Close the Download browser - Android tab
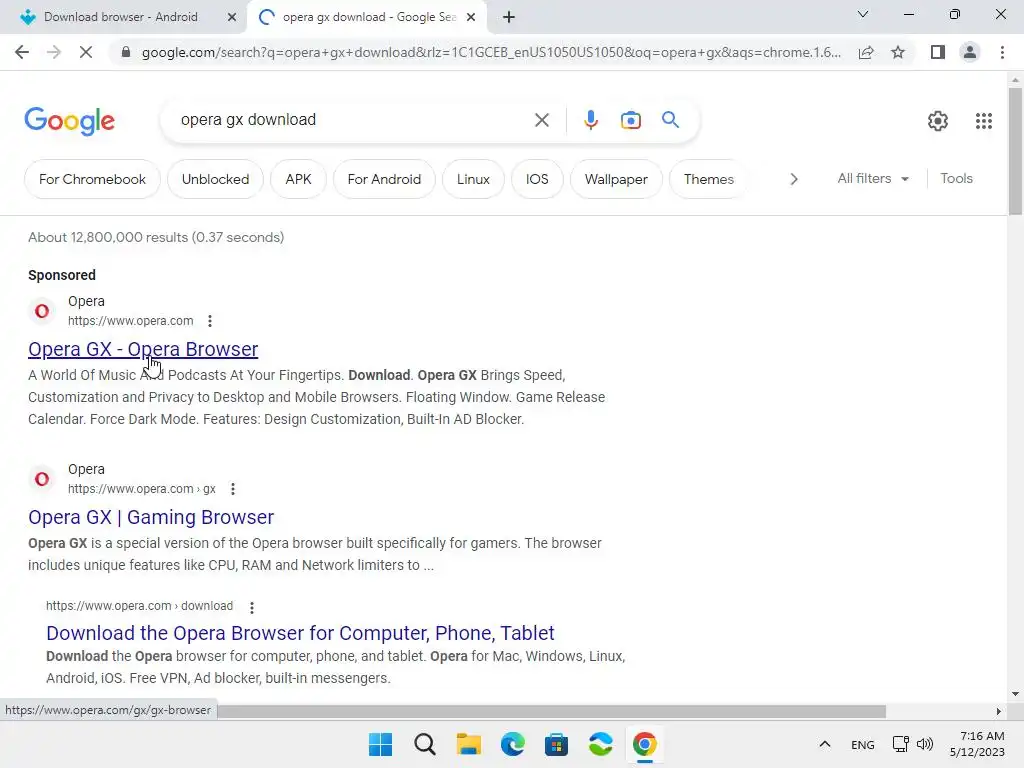This screenshot has width=1024, height=768. click(x=231, y=17)
